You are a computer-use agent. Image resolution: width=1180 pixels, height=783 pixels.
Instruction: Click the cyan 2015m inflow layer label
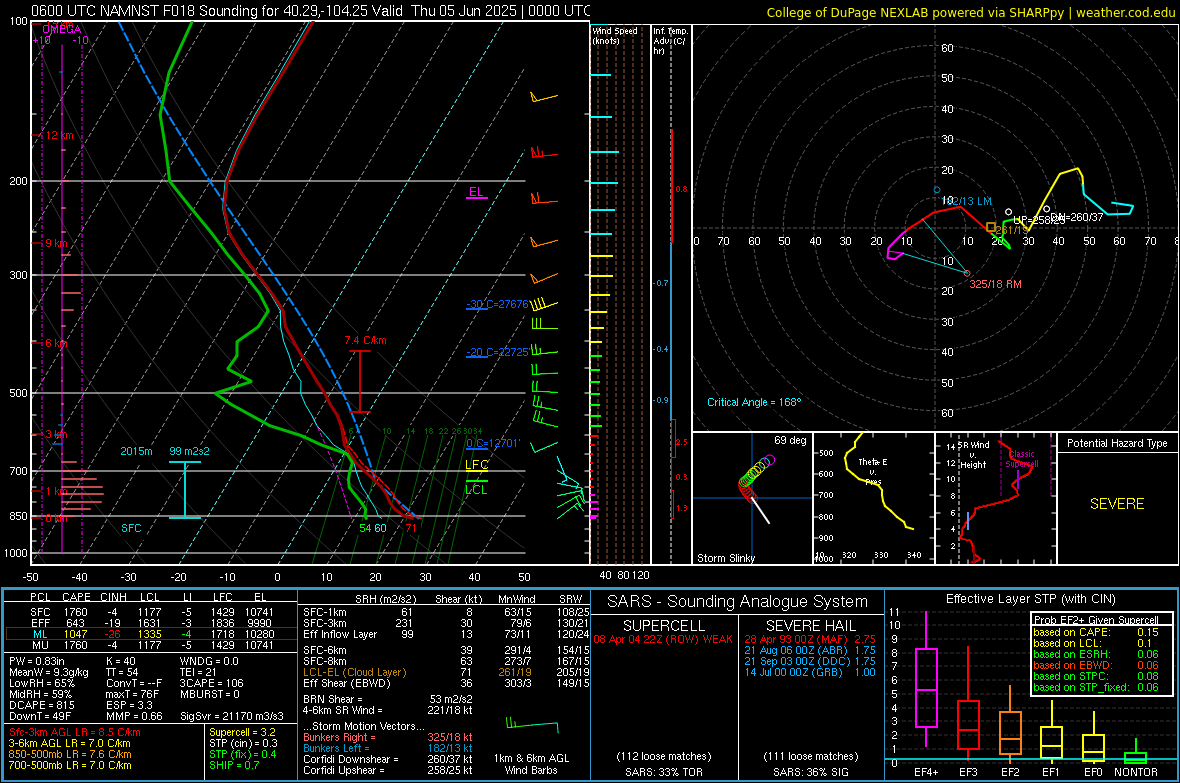(x=136, y=451)
